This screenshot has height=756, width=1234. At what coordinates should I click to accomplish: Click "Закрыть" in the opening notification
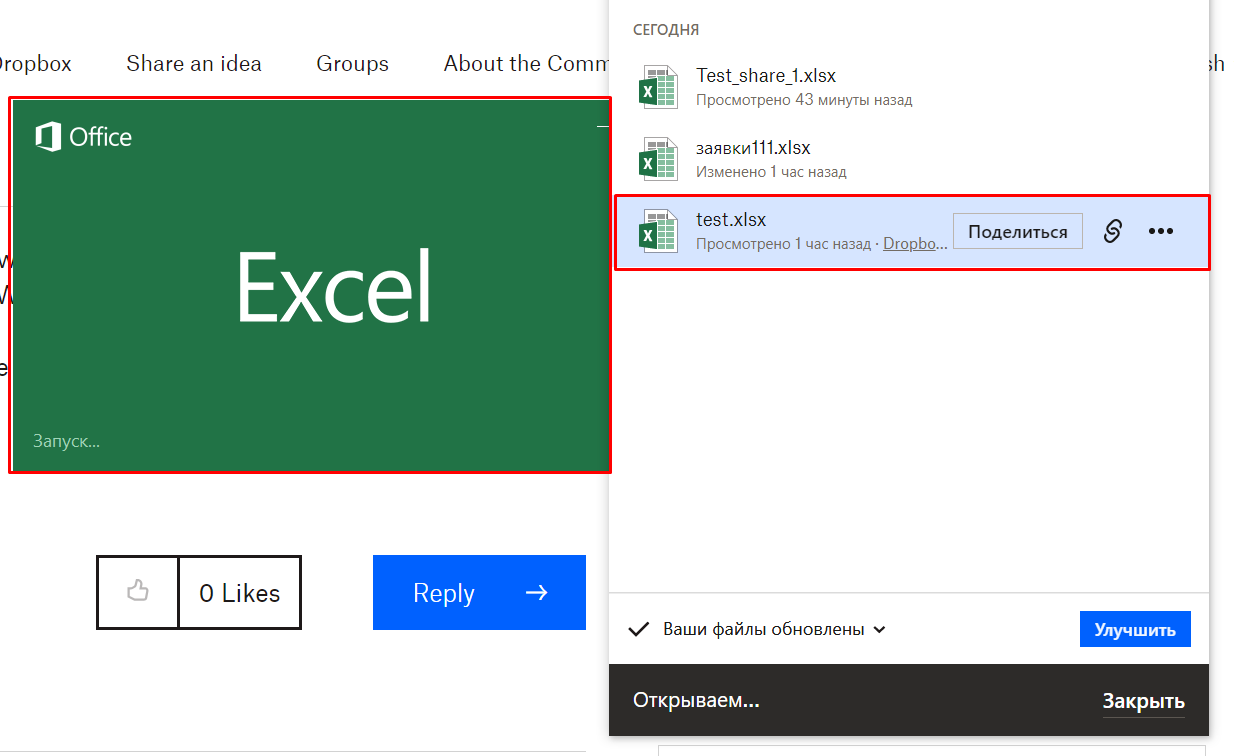[1143, 701]
